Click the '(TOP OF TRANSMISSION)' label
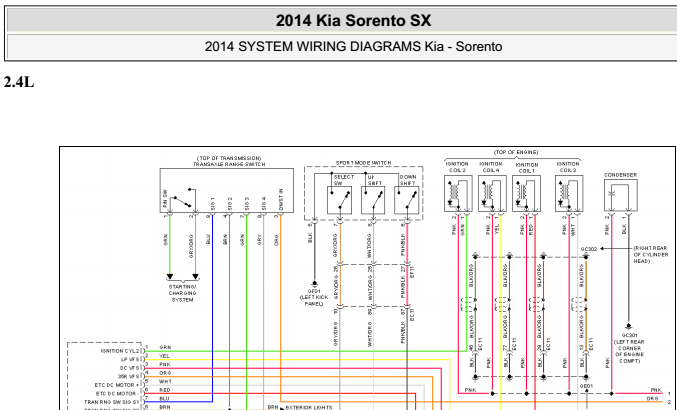 tap(229, 158)
